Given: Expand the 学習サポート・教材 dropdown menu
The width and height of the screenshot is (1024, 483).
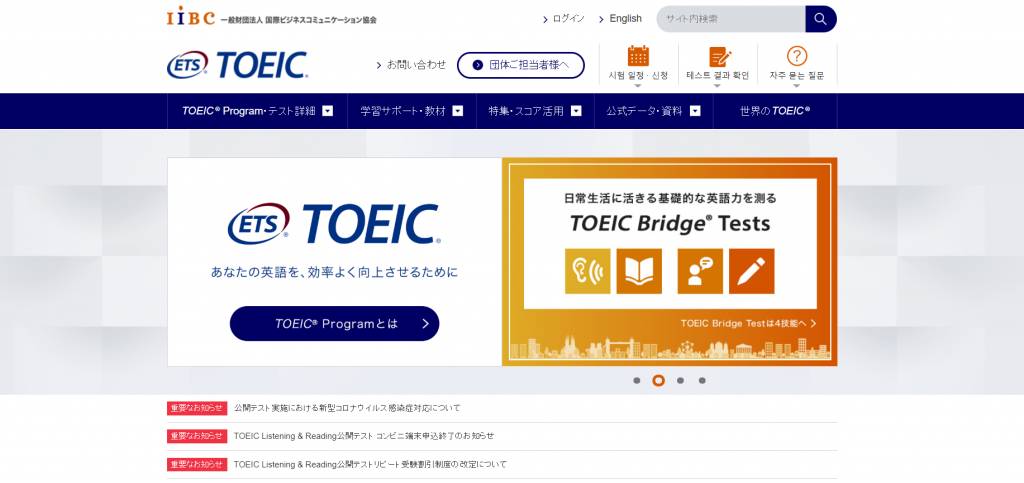Looking at the screenshot, I should tap(411, 111).
